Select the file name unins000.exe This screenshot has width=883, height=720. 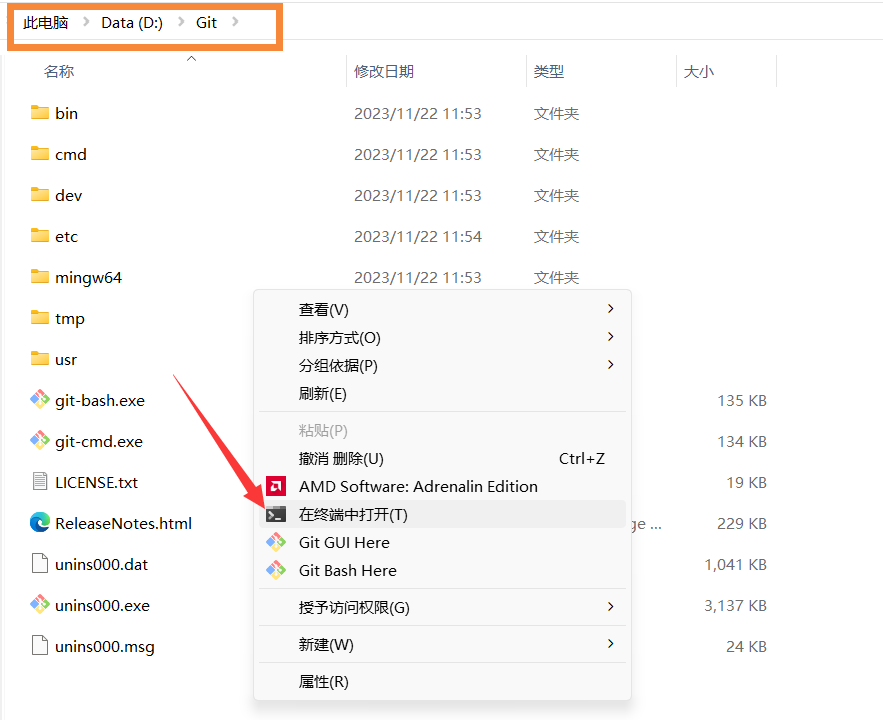point(102,606)
